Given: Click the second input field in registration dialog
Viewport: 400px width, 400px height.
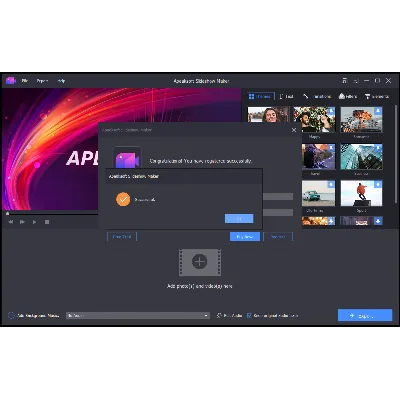Looking at the screenshot, I should (278, 212).
